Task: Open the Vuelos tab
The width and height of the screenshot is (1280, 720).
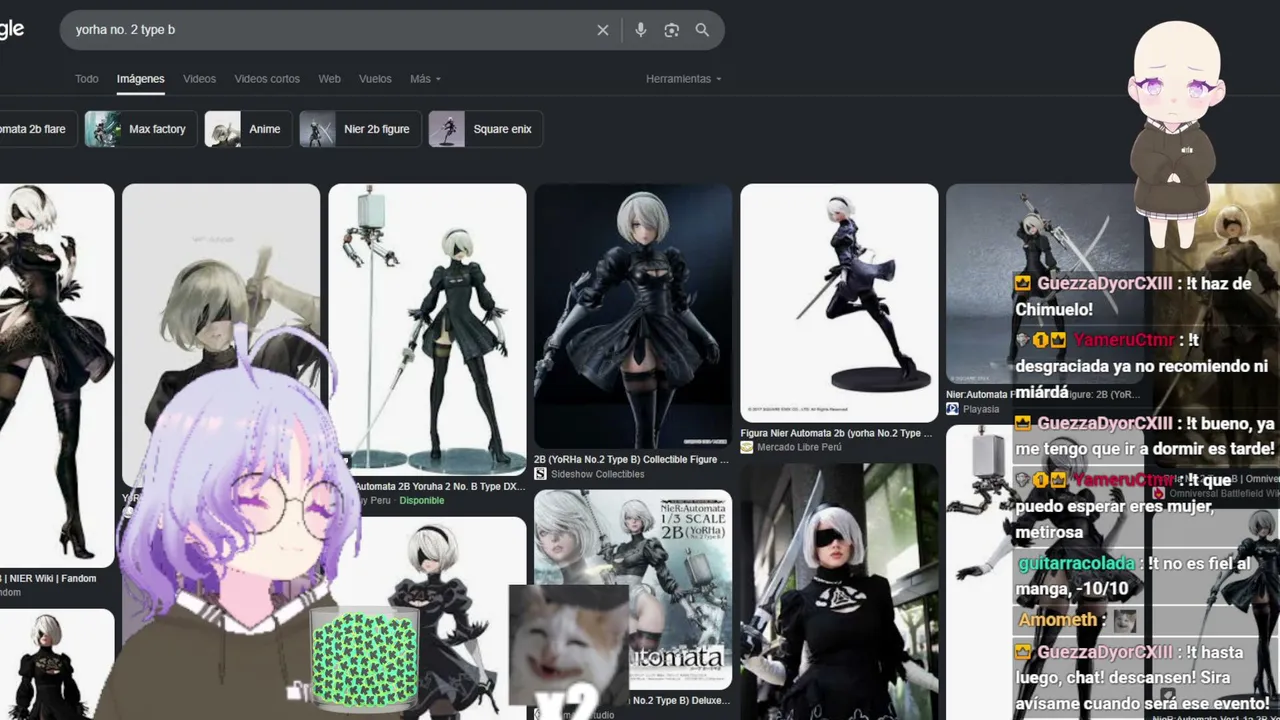Action: click(375, 79)
